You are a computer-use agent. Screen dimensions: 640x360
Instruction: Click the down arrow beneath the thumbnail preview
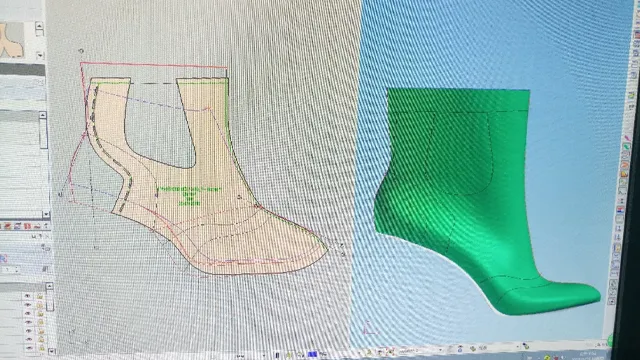tap(40, 55)
